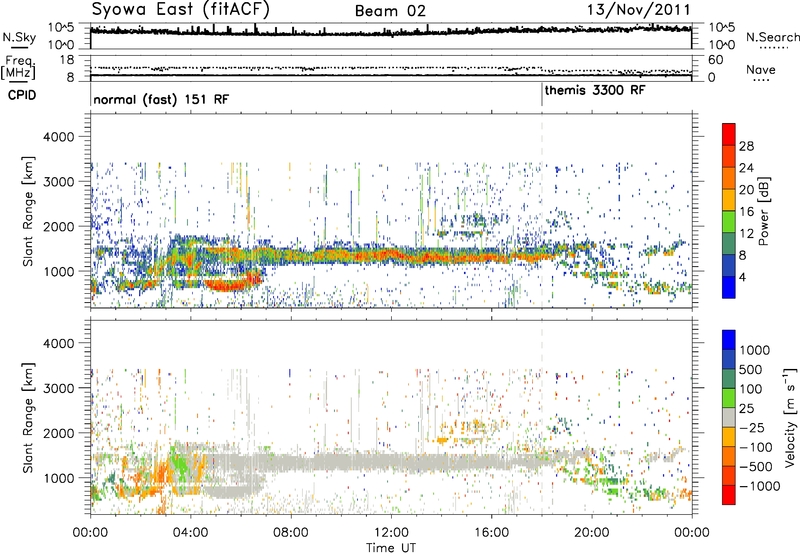The width and height of the screenshot is (800, 554).
Task: Click the '28' Power colorbar label
Action: 746,146
